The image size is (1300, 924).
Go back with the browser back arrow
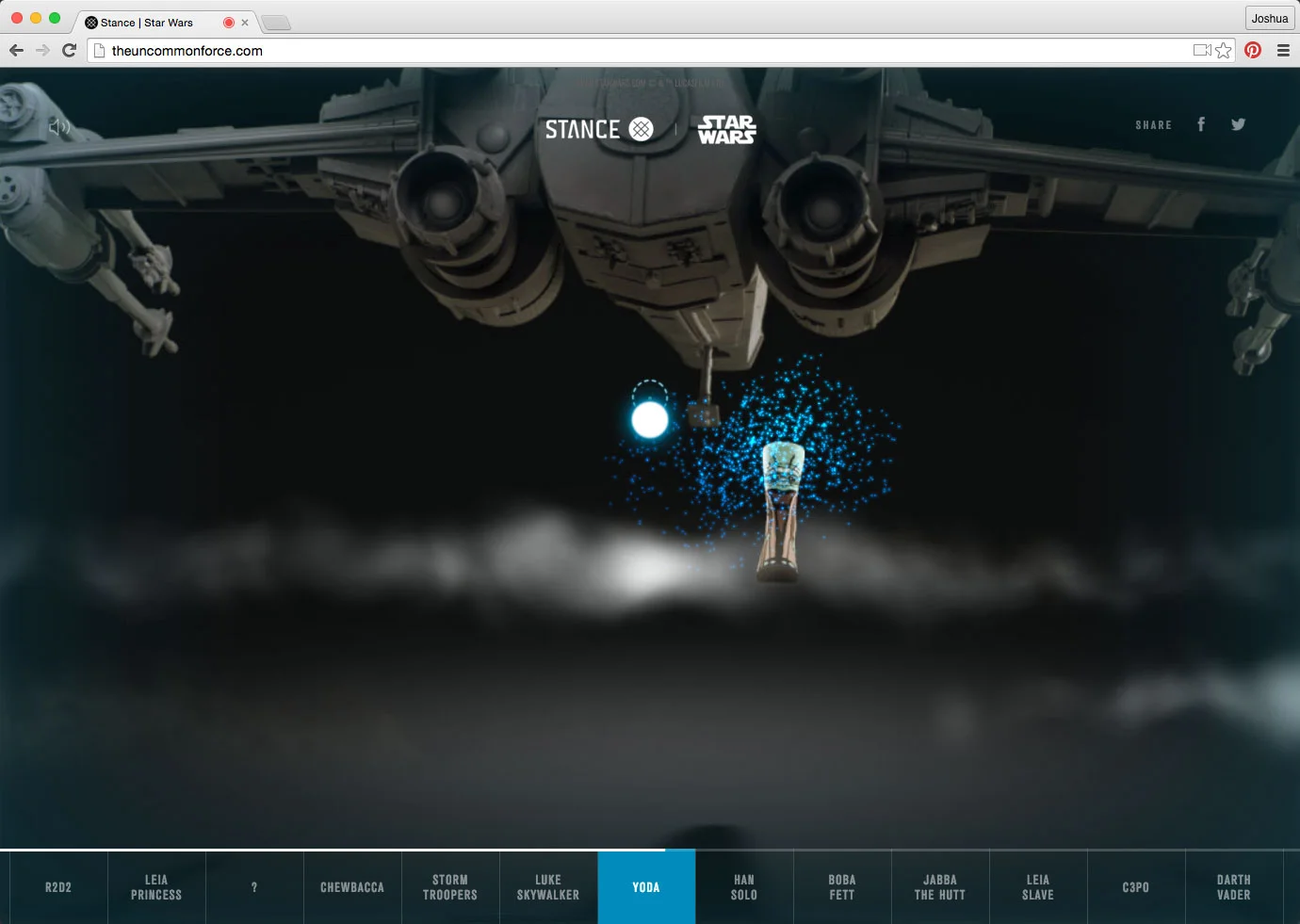pos(16,50)
